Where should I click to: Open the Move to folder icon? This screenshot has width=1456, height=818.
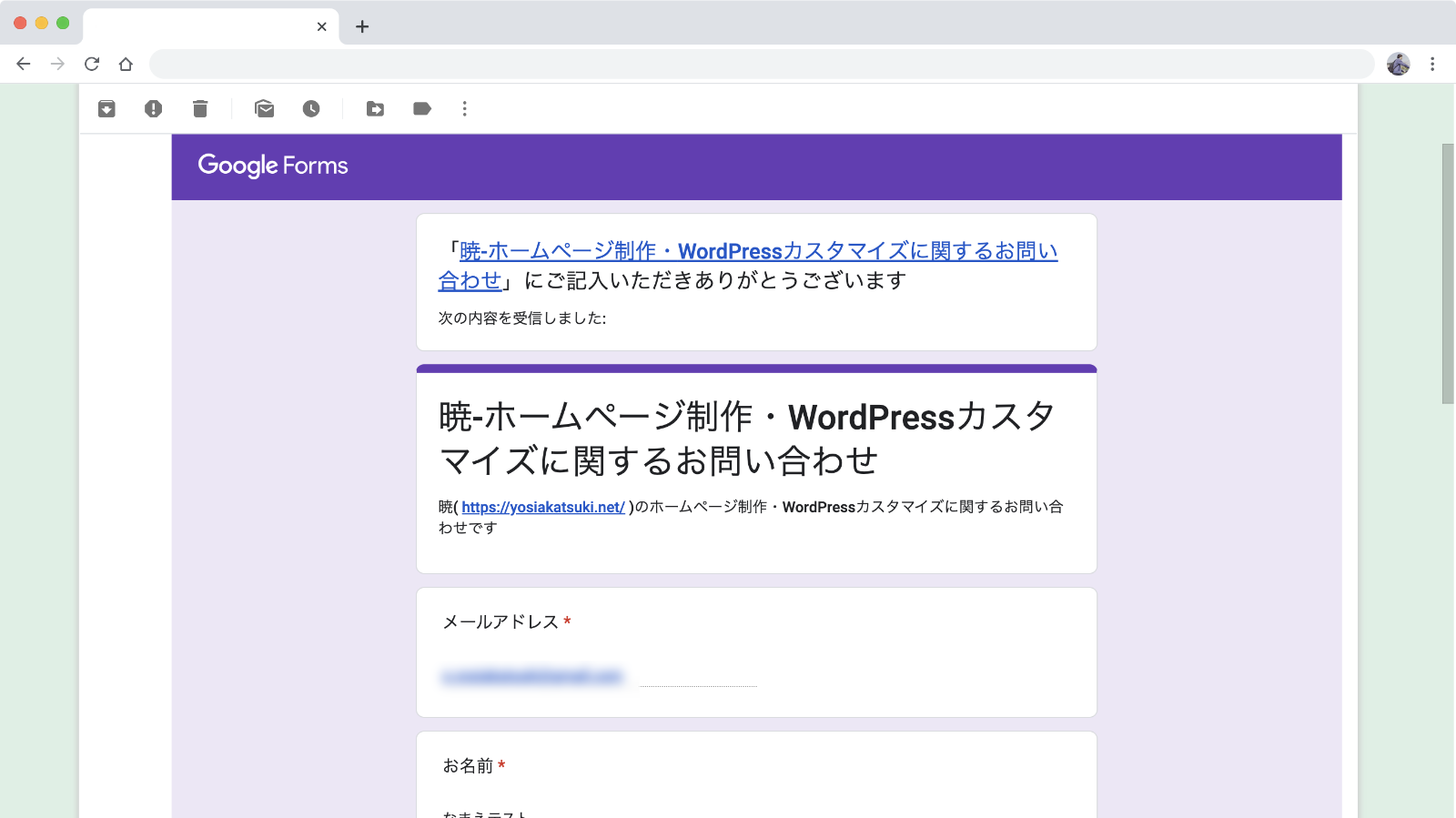pyautogui.click(x=375, y=109)
